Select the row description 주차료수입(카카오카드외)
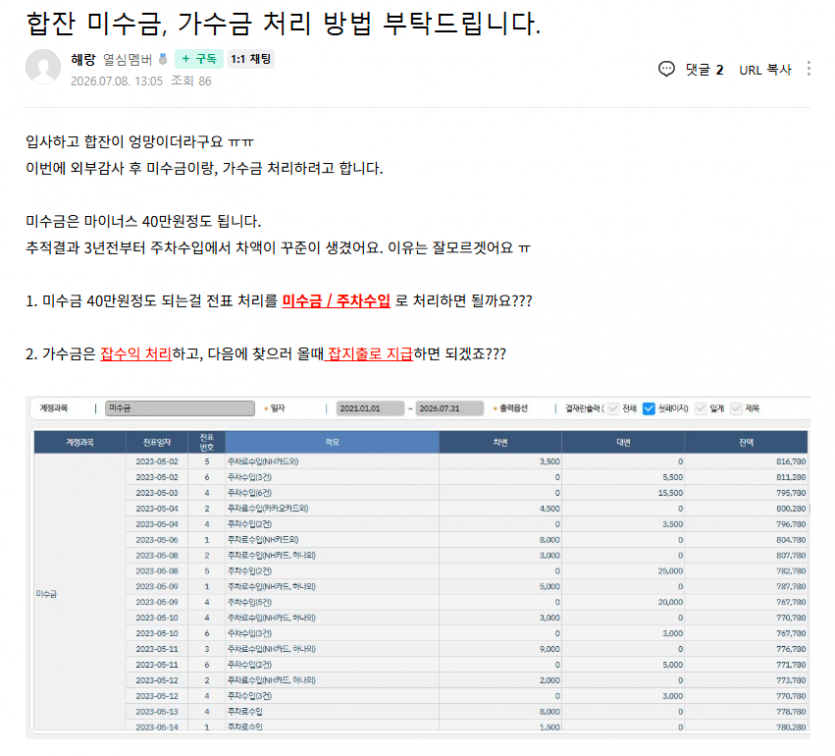Viewport: 835px width, 756px height. click(268, 508)
